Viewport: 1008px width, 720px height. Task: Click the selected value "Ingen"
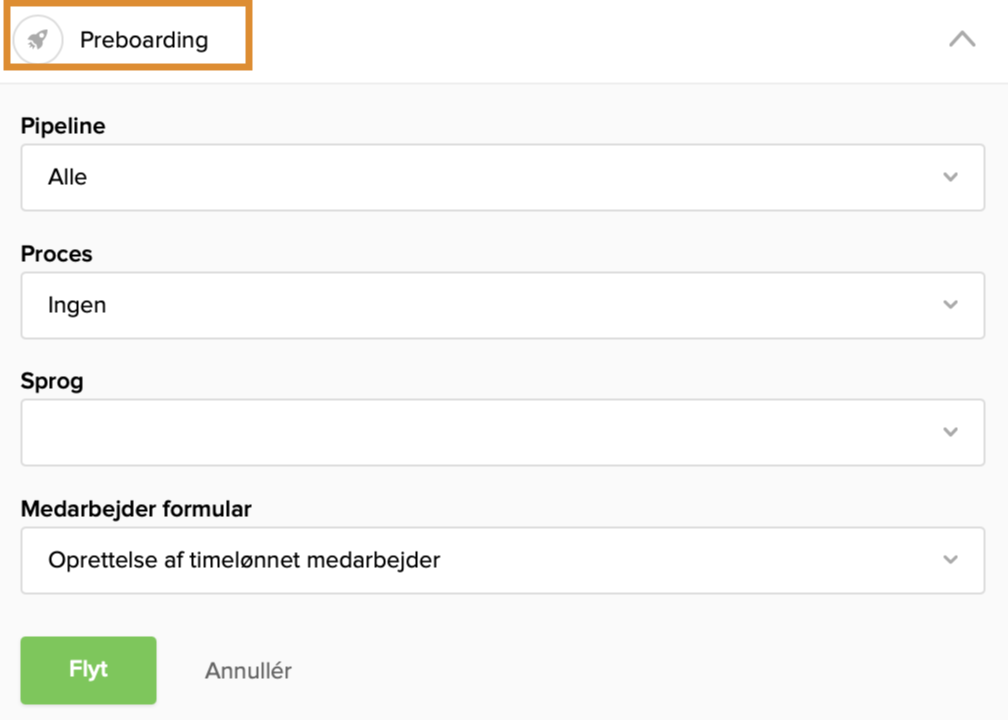click(x=77, y=305)
